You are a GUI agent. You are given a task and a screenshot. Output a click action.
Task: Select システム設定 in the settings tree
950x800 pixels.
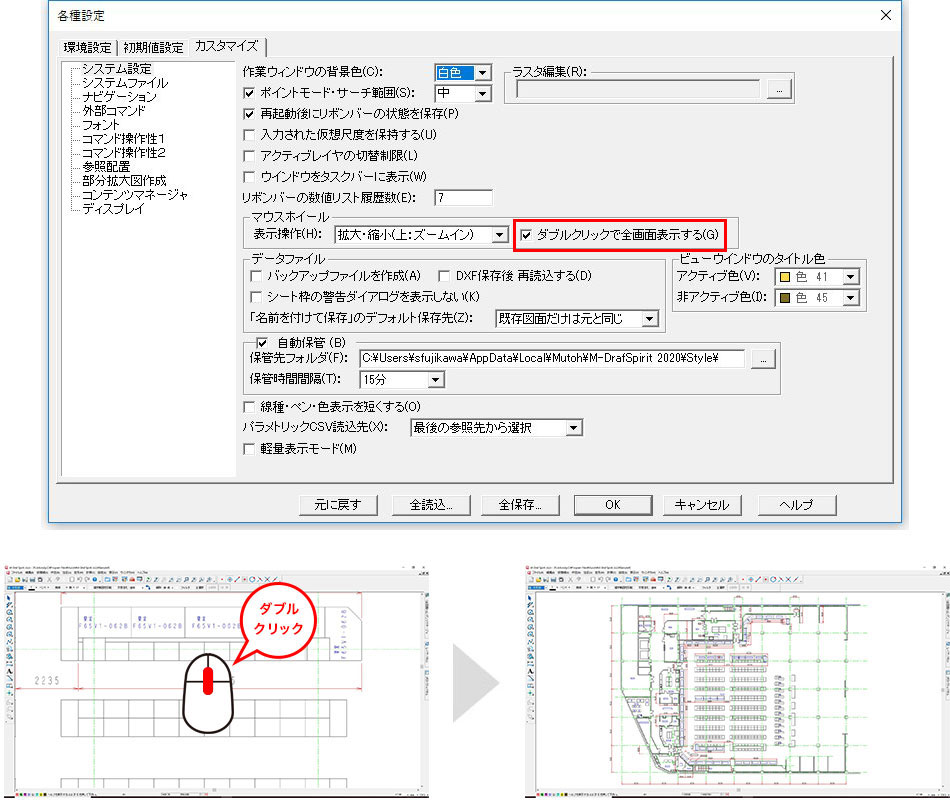click(116, 69)
